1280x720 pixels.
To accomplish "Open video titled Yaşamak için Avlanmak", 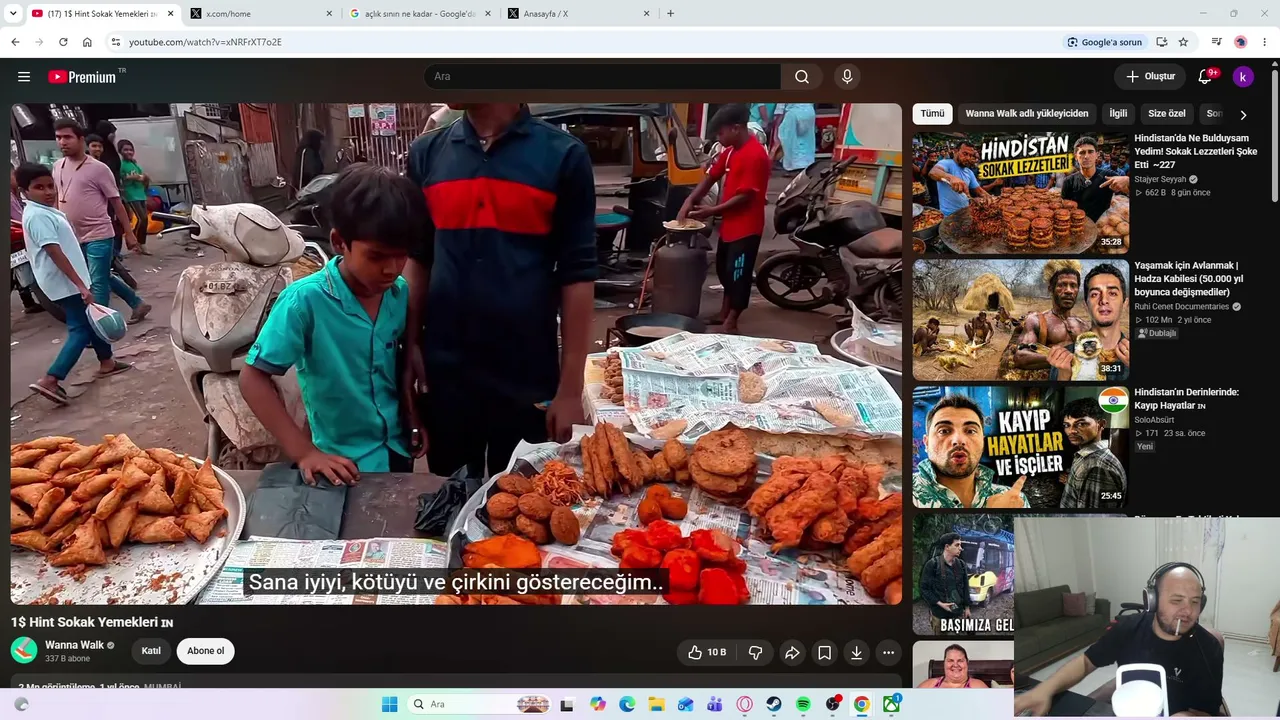I will click(1189, 279).
